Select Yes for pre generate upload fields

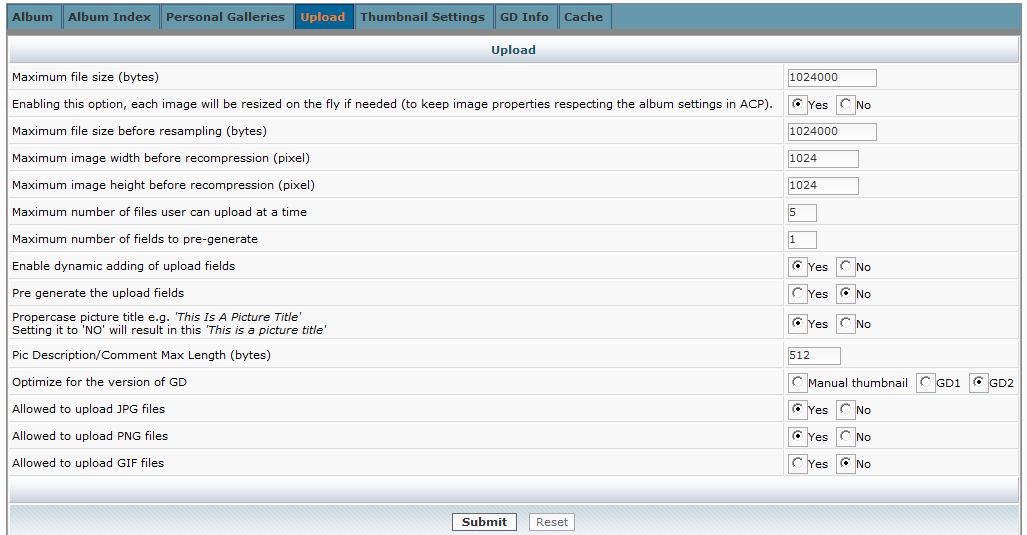tap(798, 294)
